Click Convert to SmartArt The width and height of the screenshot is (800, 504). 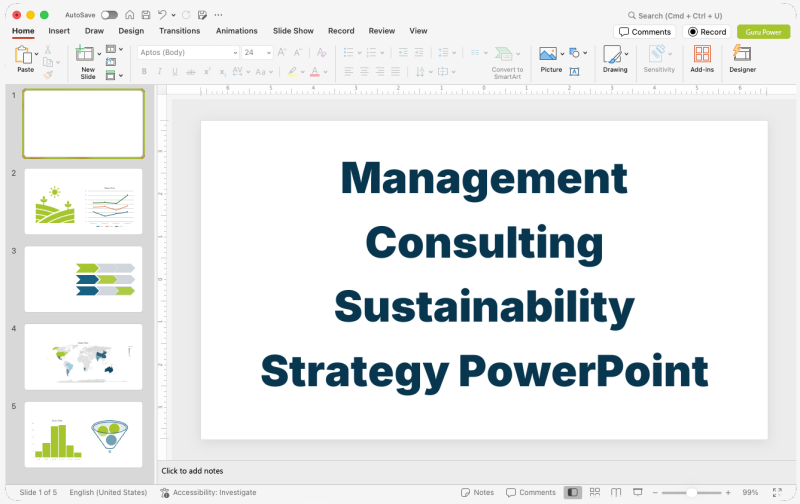(x=507, y=62)
